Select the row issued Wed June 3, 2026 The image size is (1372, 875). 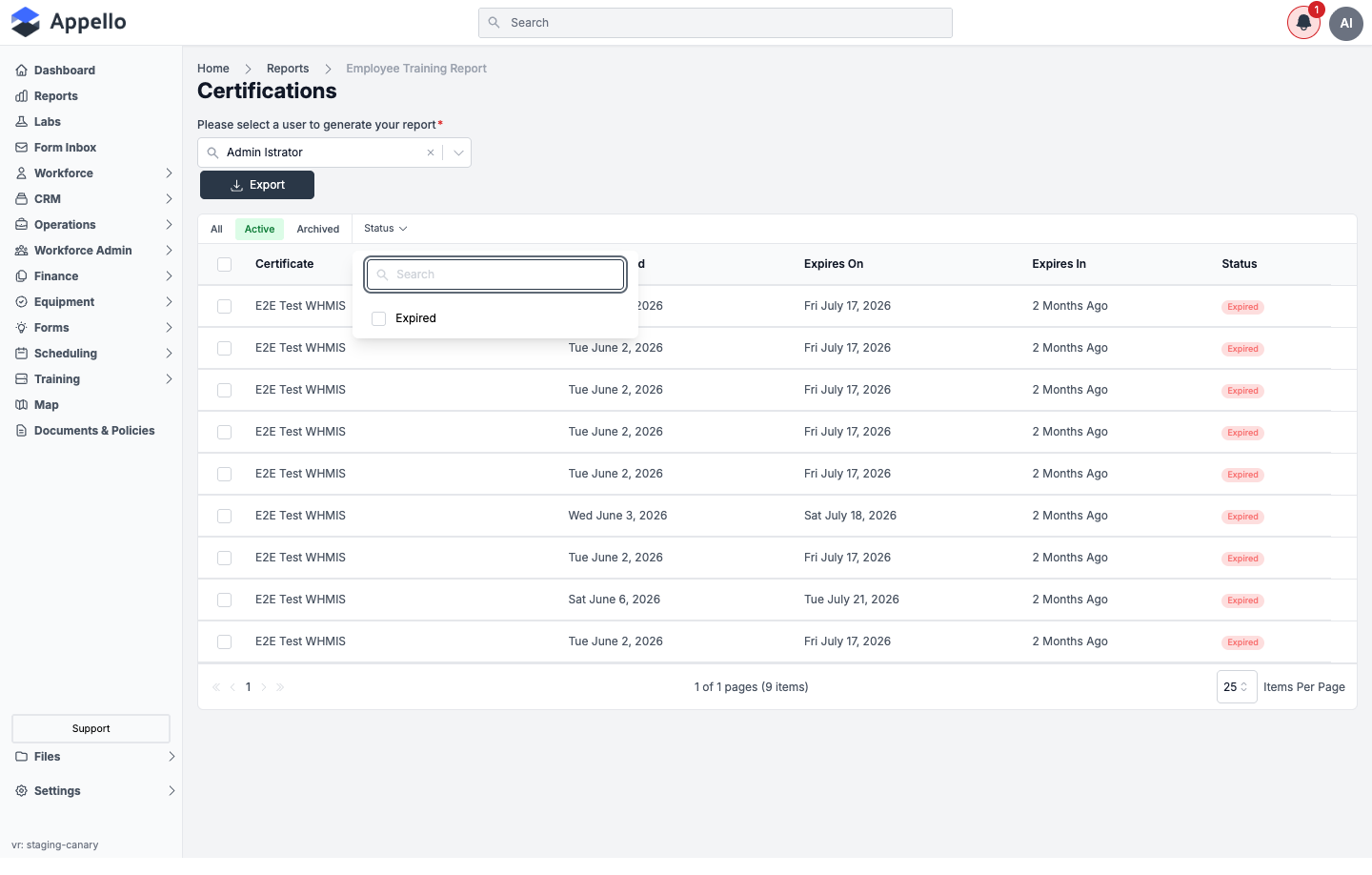pos(224,516)
